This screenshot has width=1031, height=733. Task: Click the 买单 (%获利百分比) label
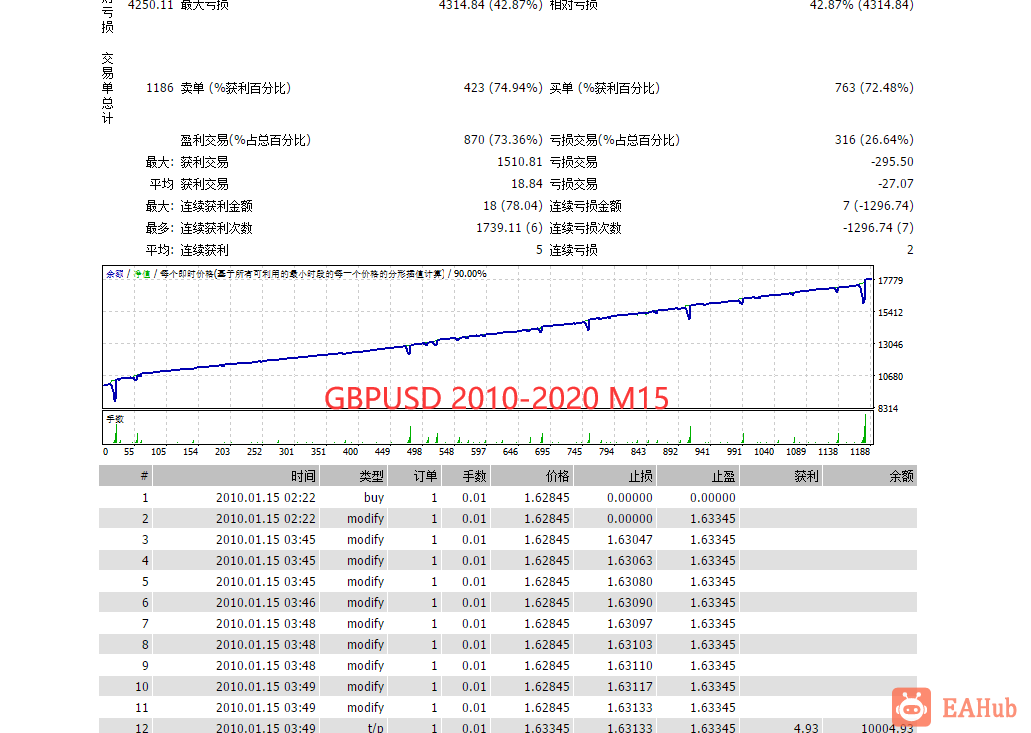(605, 88)
